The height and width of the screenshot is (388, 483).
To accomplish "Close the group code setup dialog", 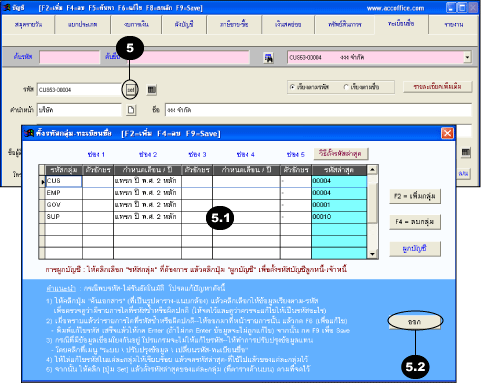I will pos(447,133).
